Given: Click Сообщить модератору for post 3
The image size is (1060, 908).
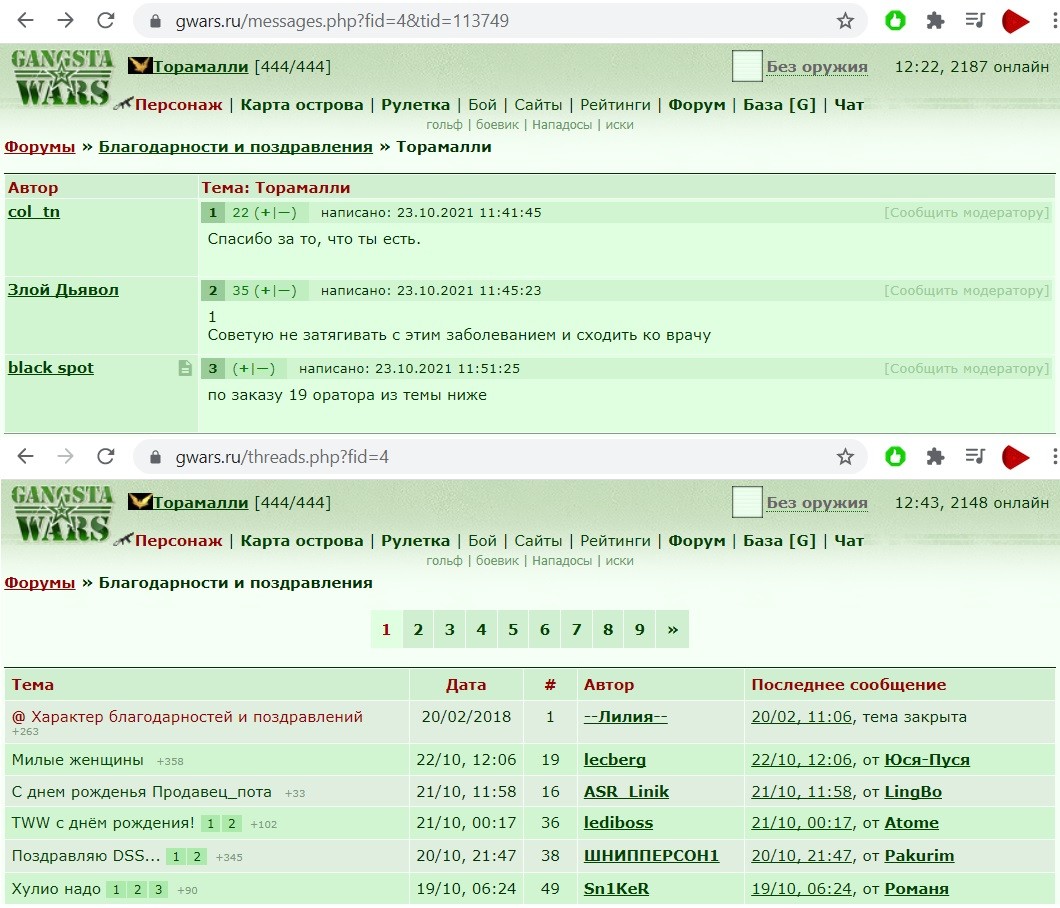Looking at the screenshot, I should click(967, 368).
